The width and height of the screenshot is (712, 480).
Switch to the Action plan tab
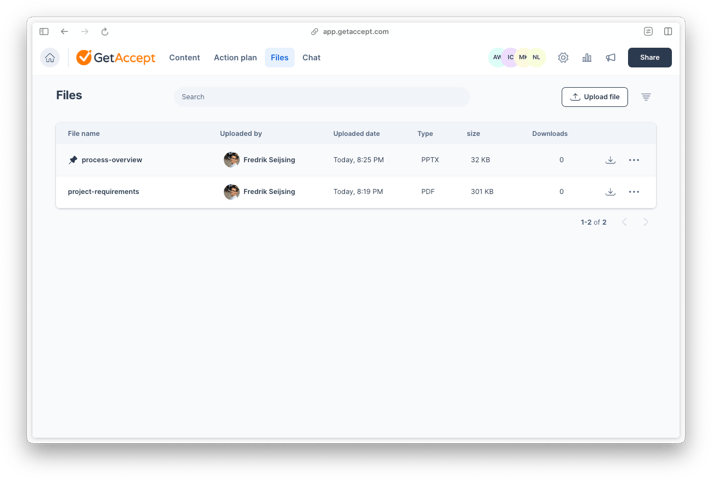coord(235,58)
